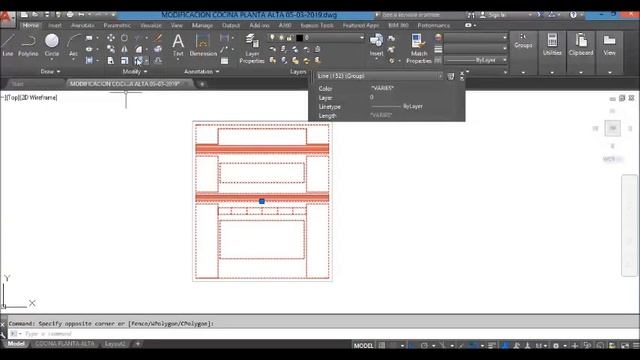This screenshot has width=640, height=360.
Task: Click Quick Select icon in properties palette
Action: 451,76
